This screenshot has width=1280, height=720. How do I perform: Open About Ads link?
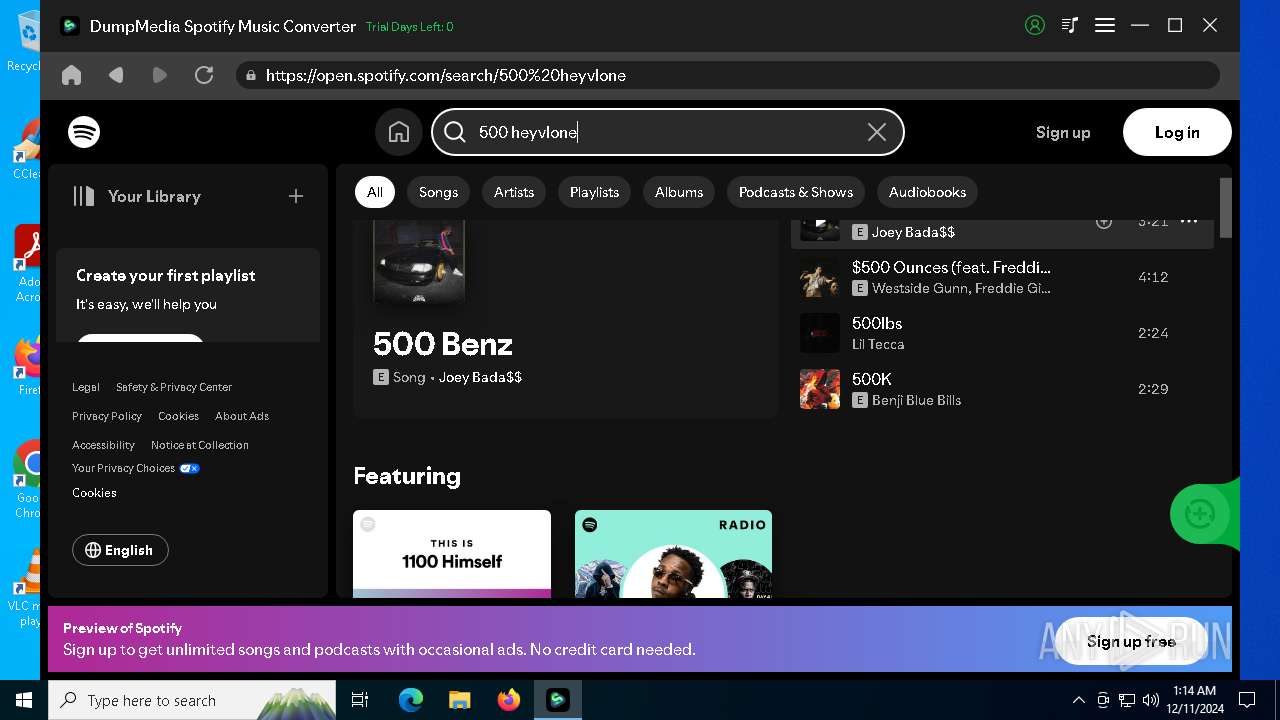pos(242,416)
